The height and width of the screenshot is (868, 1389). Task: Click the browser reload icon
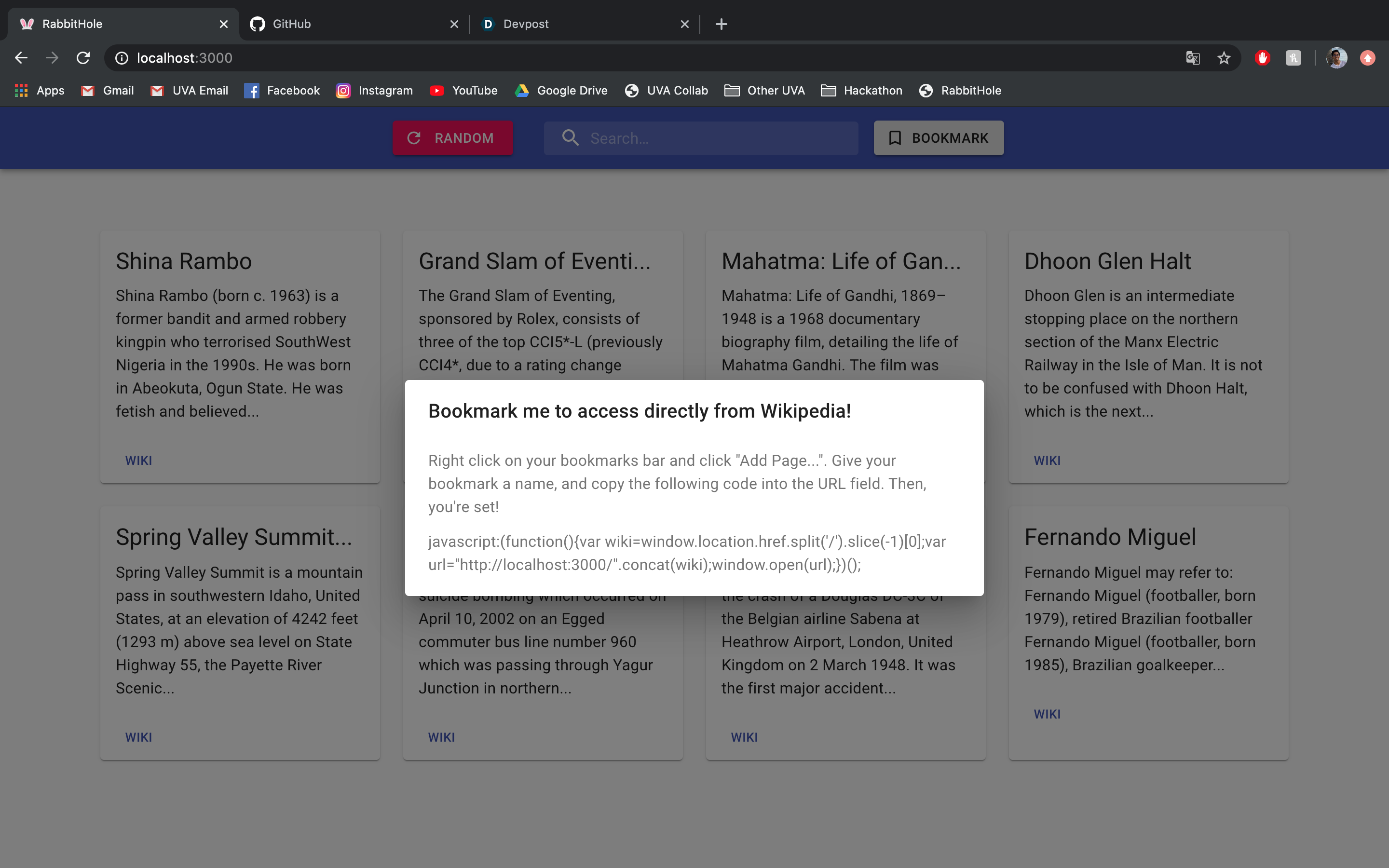click(83, 58)
